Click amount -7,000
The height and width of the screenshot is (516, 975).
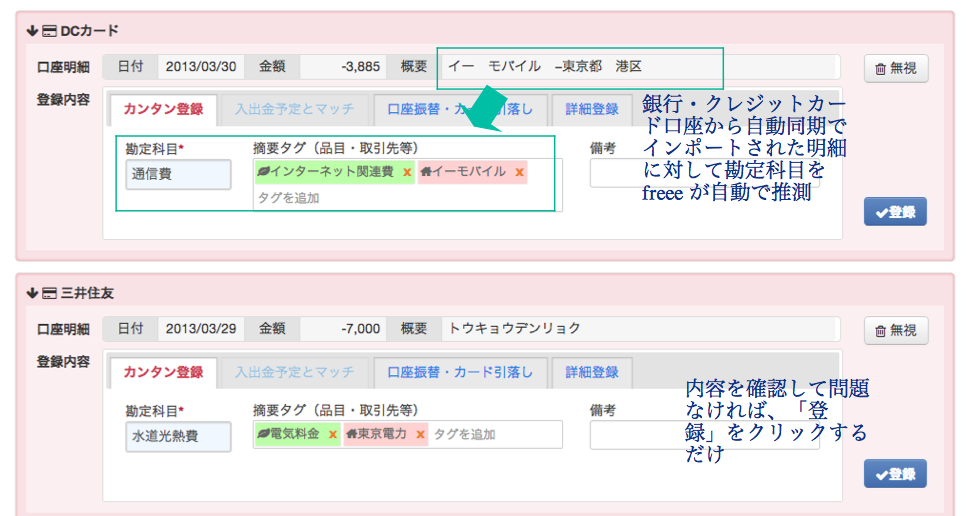coord(360,329)
